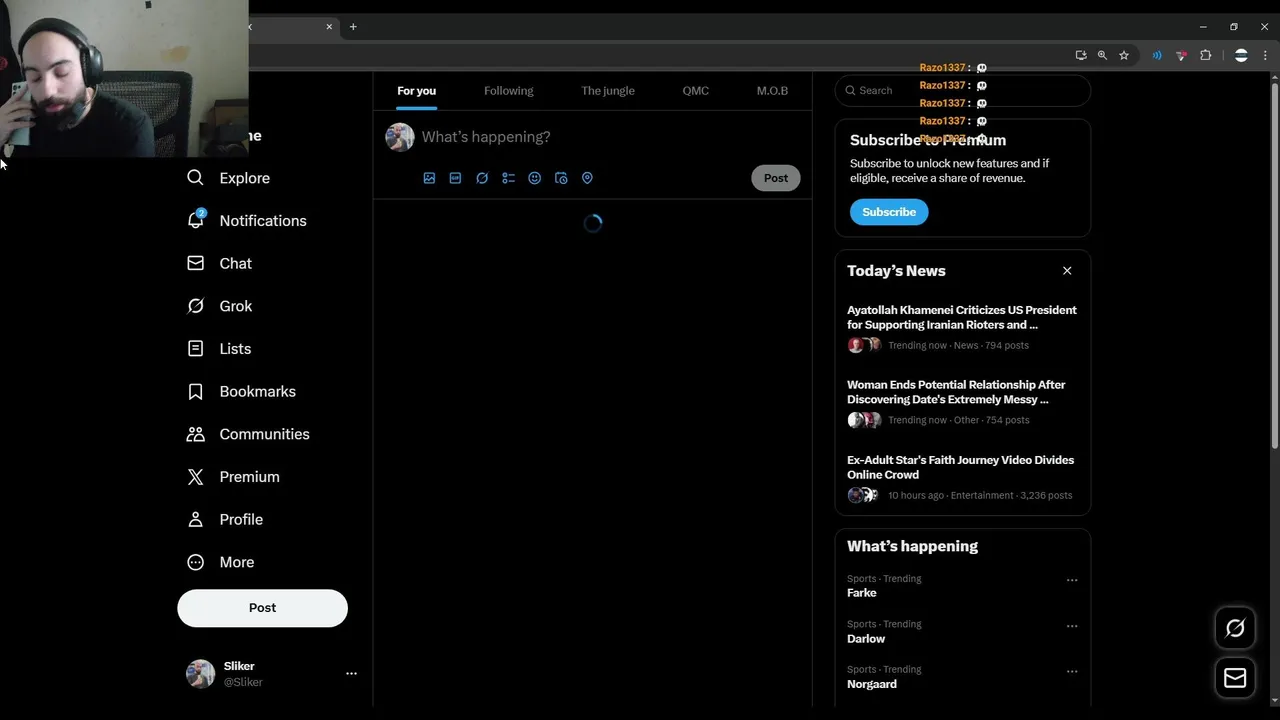Click the blue sound-wave extension icon
Screen dimensions: 1280x720
coord(1157,55)
